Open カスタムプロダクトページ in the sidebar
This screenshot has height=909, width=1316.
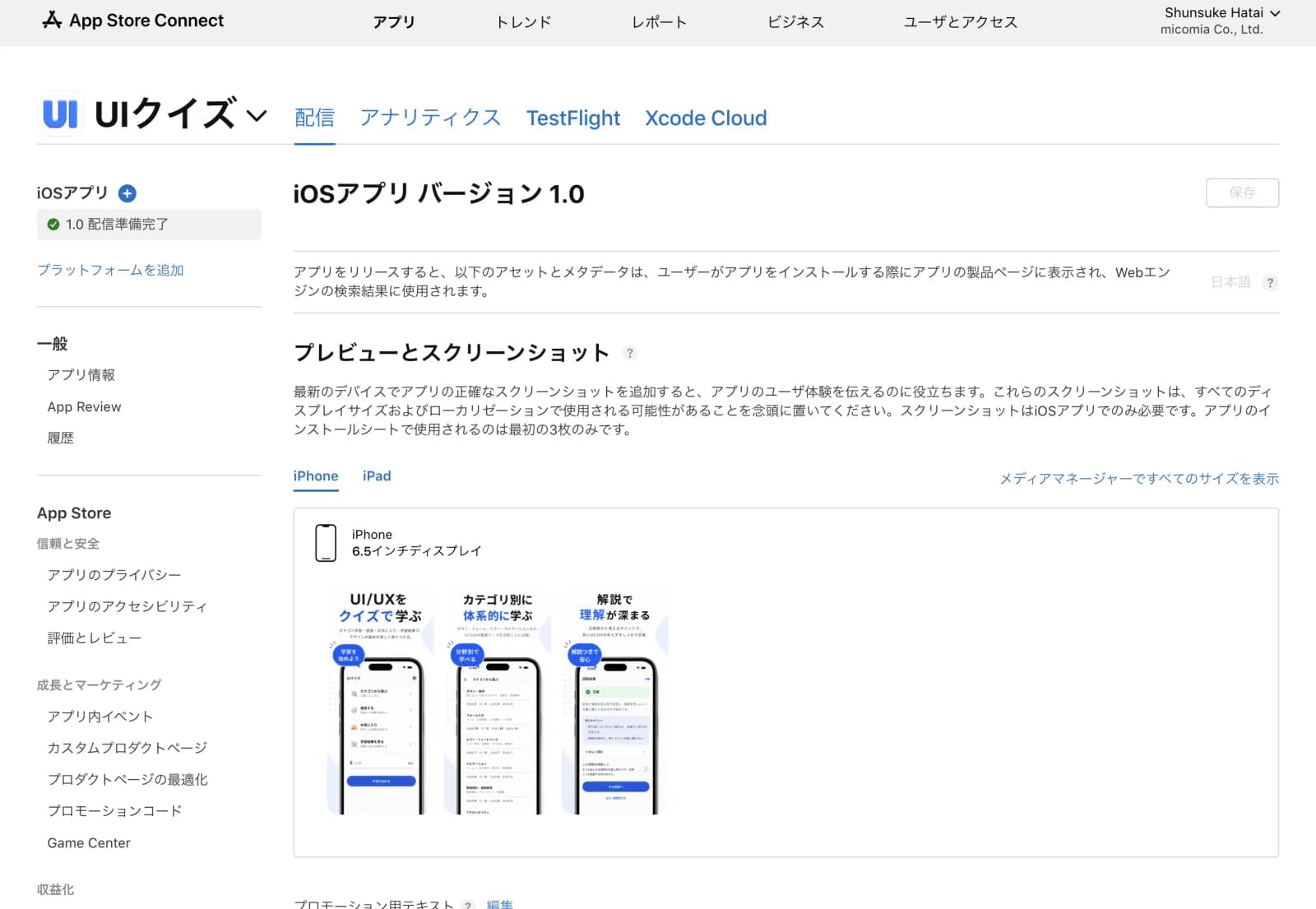tap(127, 748)
